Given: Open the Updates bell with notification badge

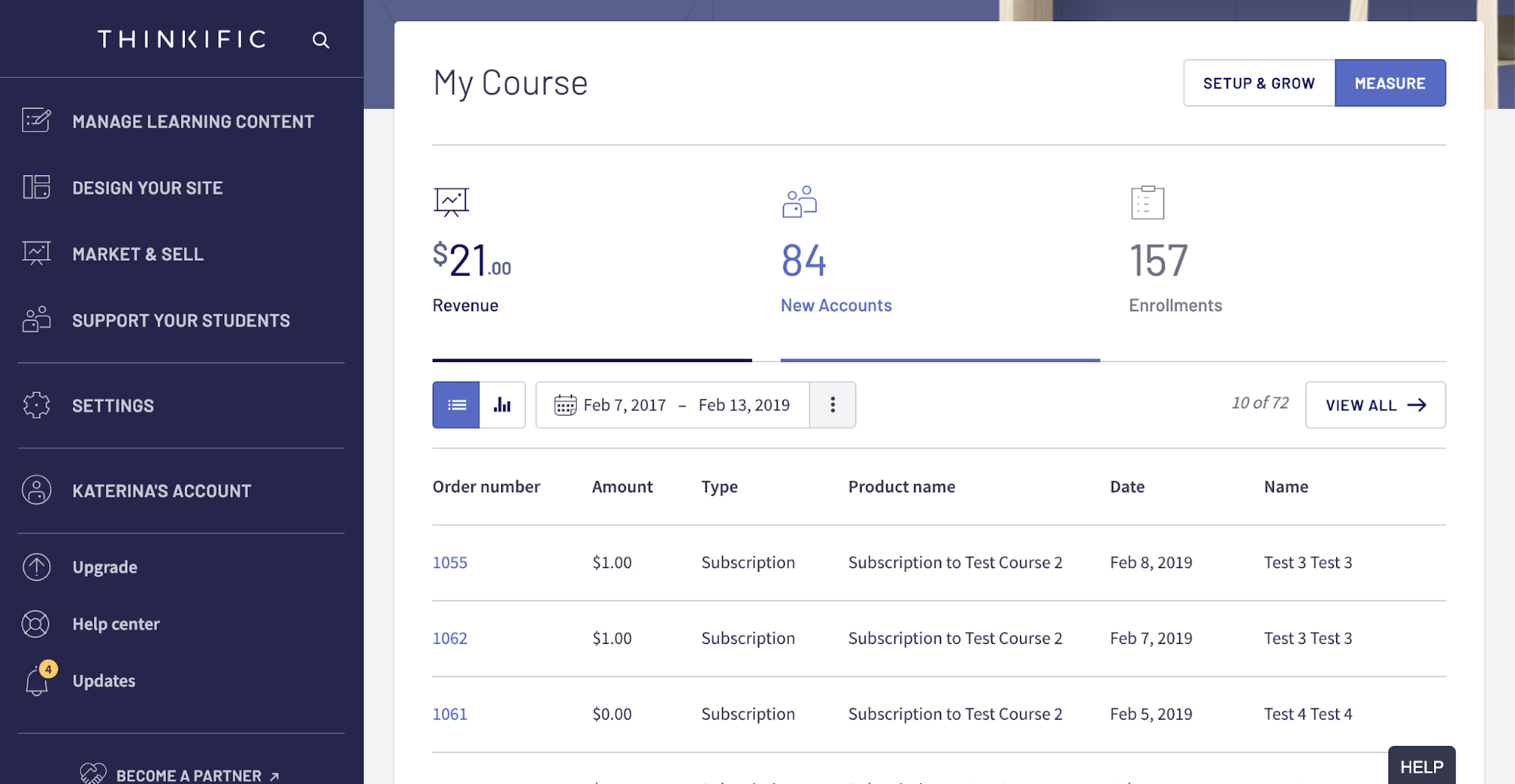Looking at the screenshot, I should 36,680.
